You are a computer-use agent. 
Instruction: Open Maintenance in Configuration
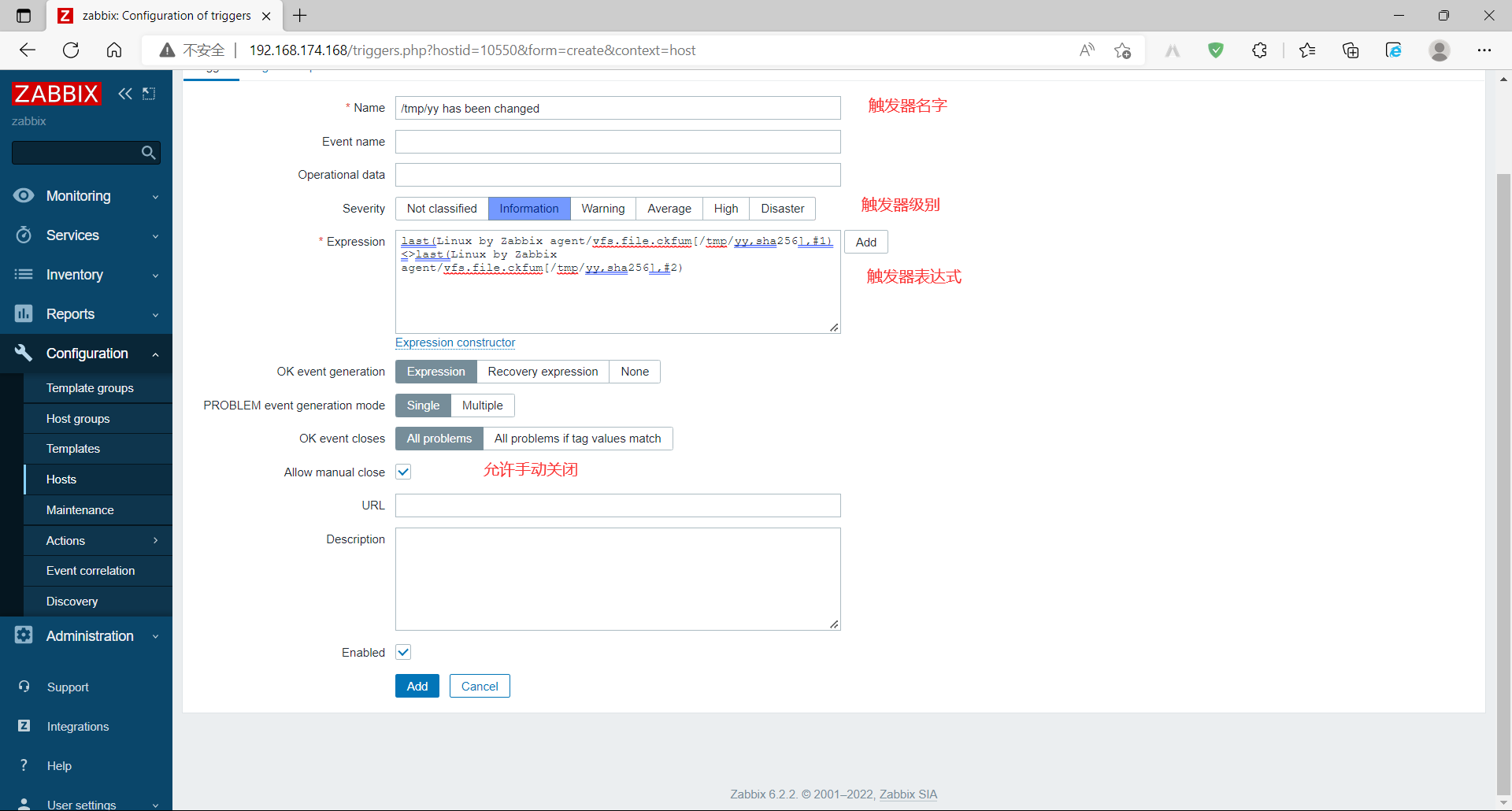point(80,510)
